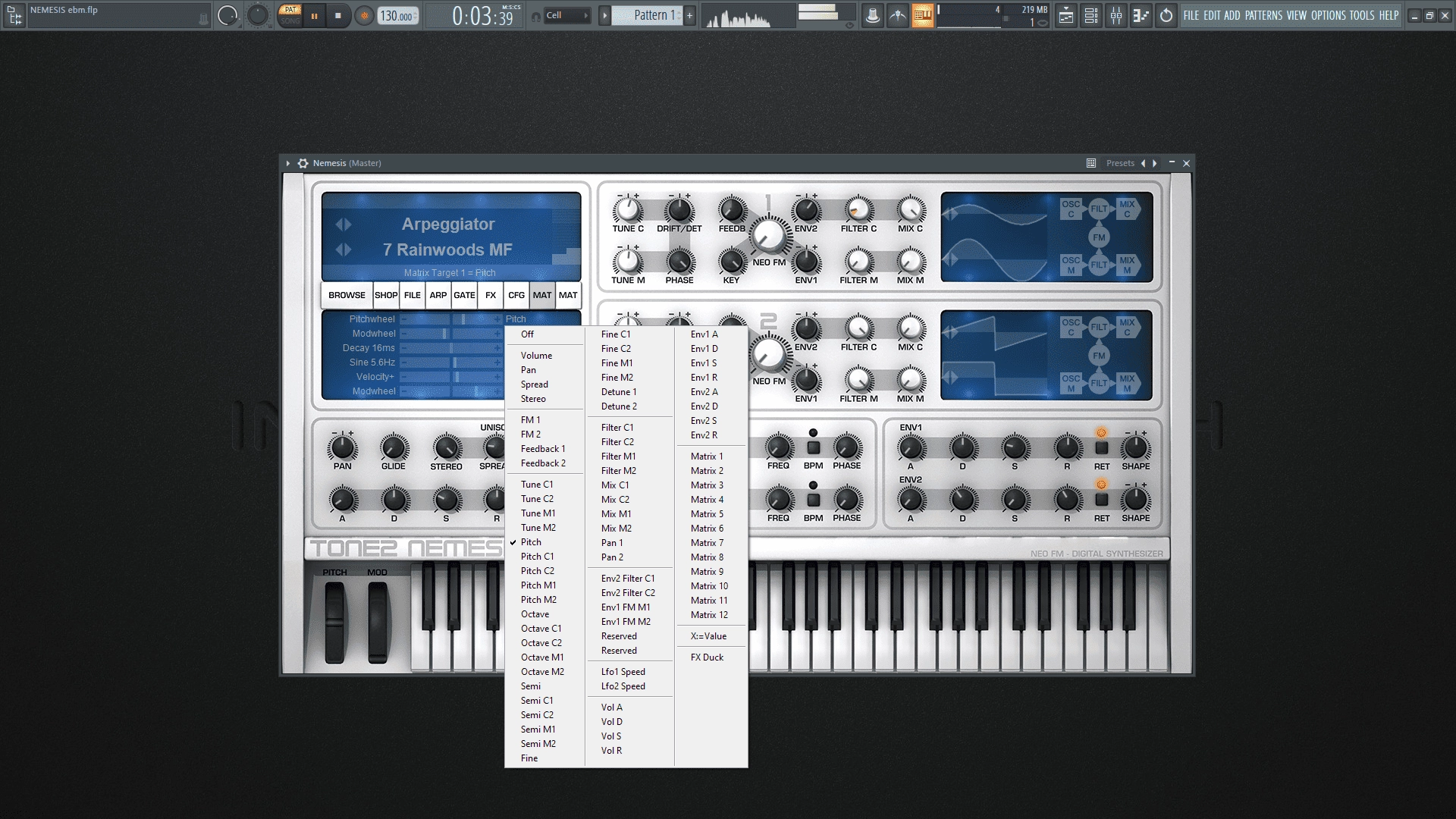1456x819 pixels.
Task: Stop playback with the stop button
Action: (338, 16)
